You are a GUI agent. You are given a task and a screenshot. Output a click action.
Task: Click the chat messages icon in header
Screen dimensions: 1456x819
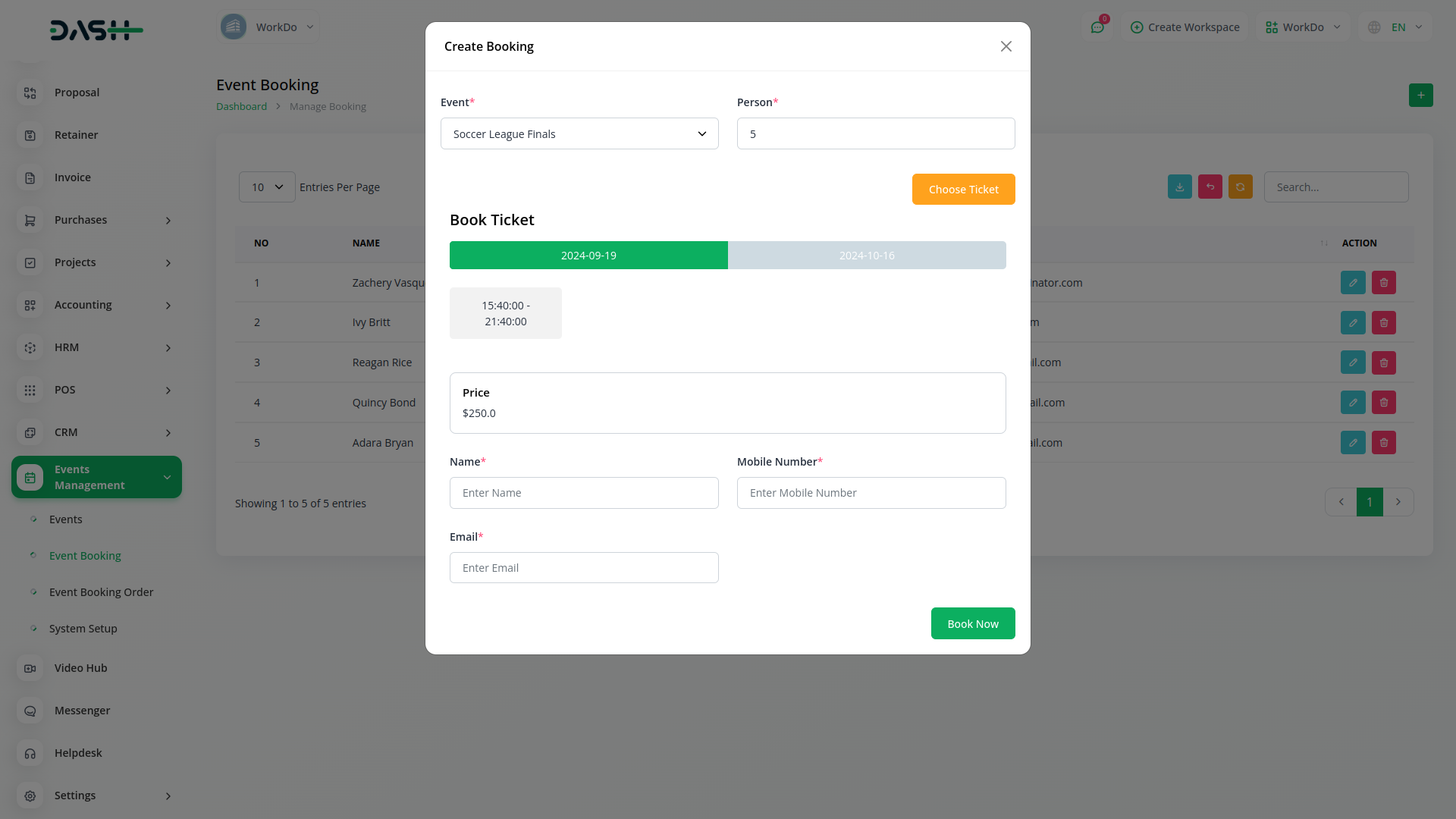tap(1097, 27)
